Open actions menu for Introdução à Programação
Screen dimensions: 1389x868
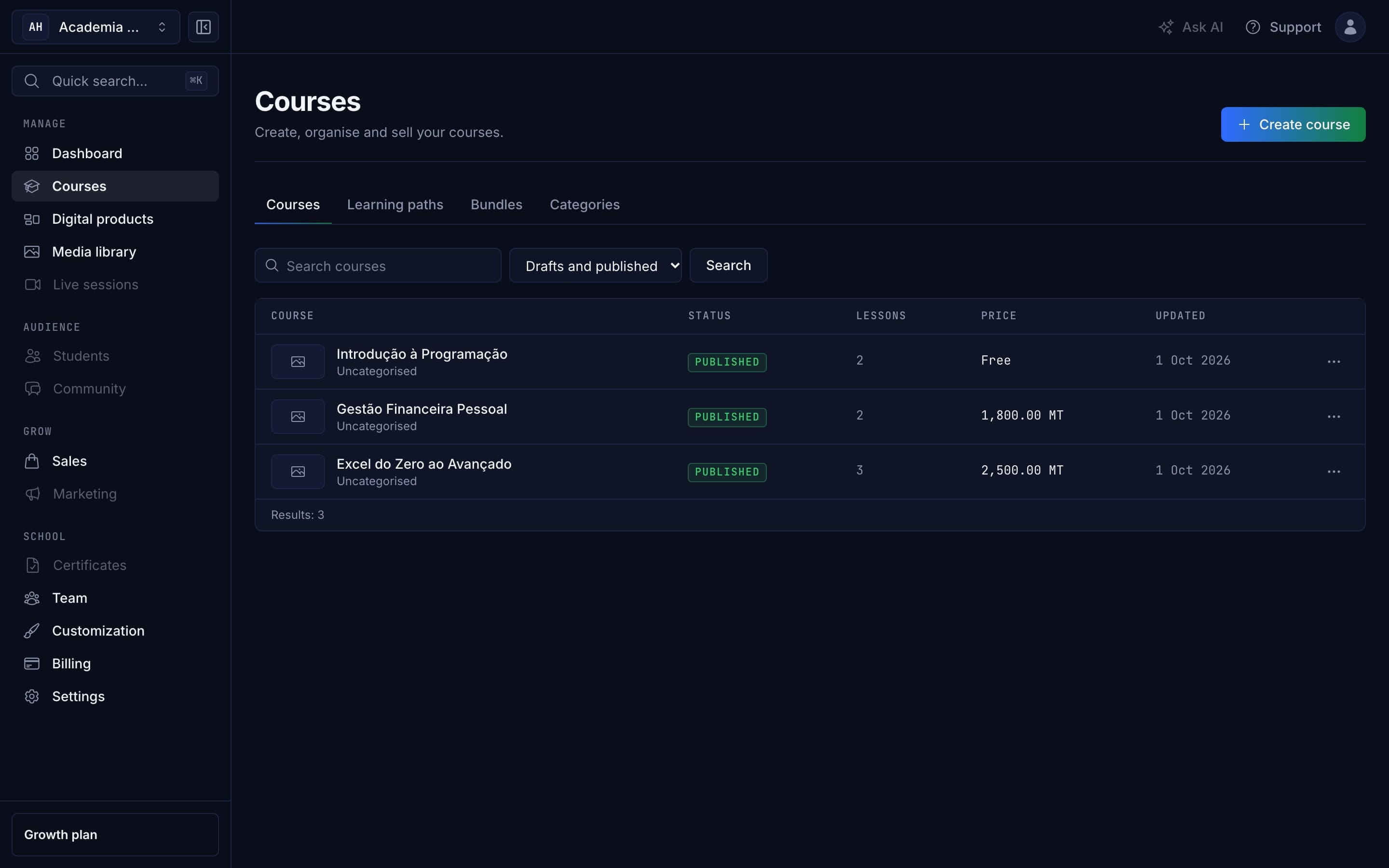click(x=1334, y=362)
